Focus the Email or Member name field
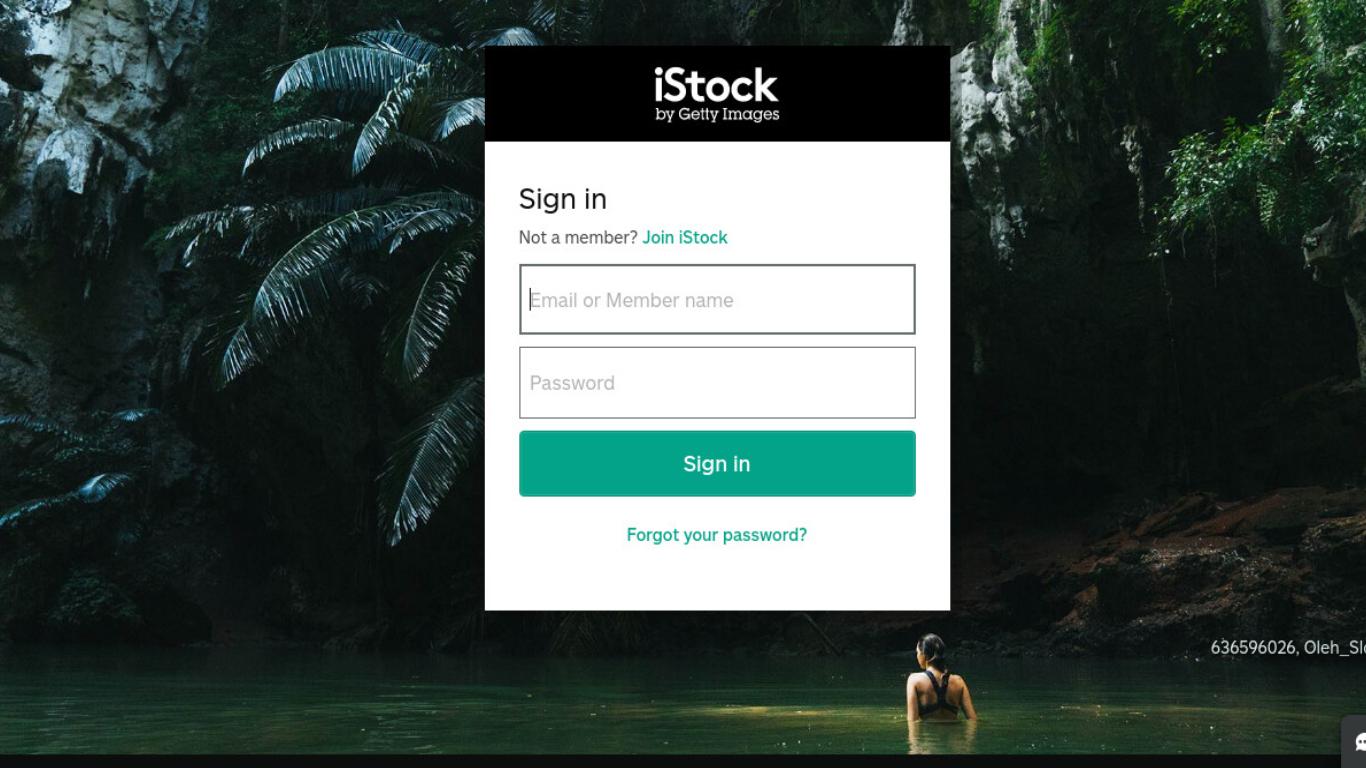 (717, 299)
